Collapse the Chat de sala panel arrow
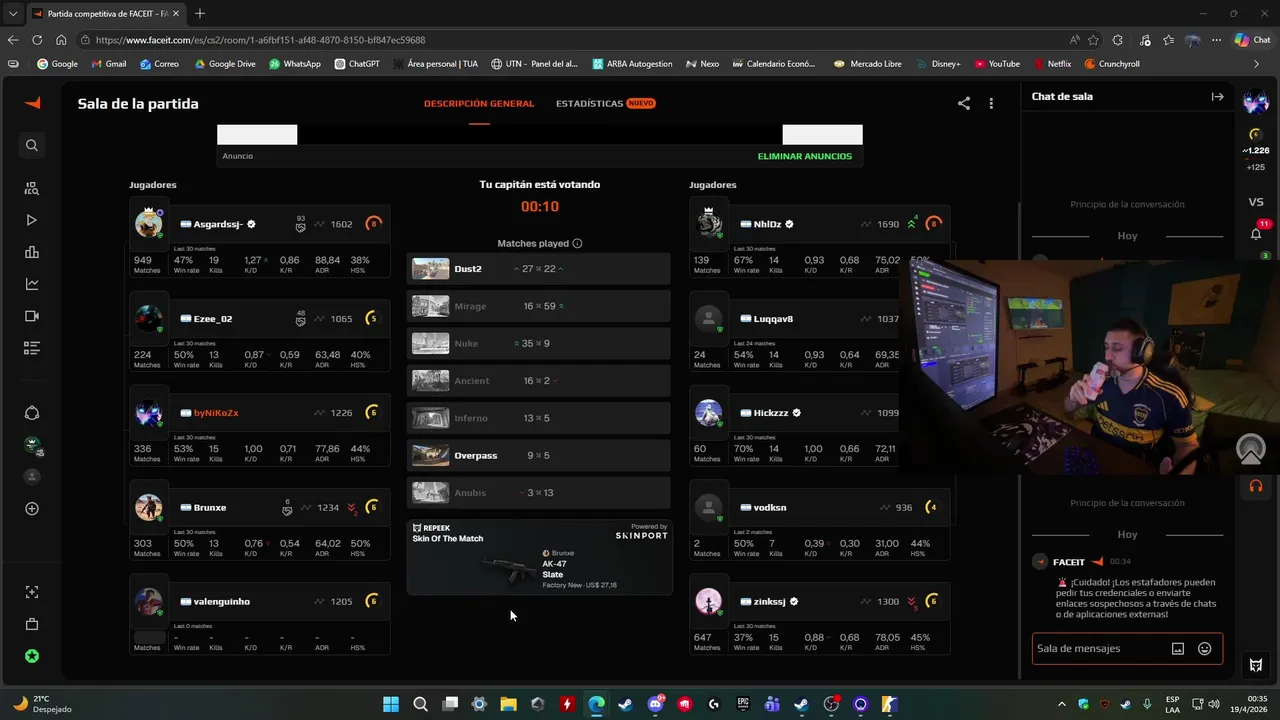 coord(1217,97)
